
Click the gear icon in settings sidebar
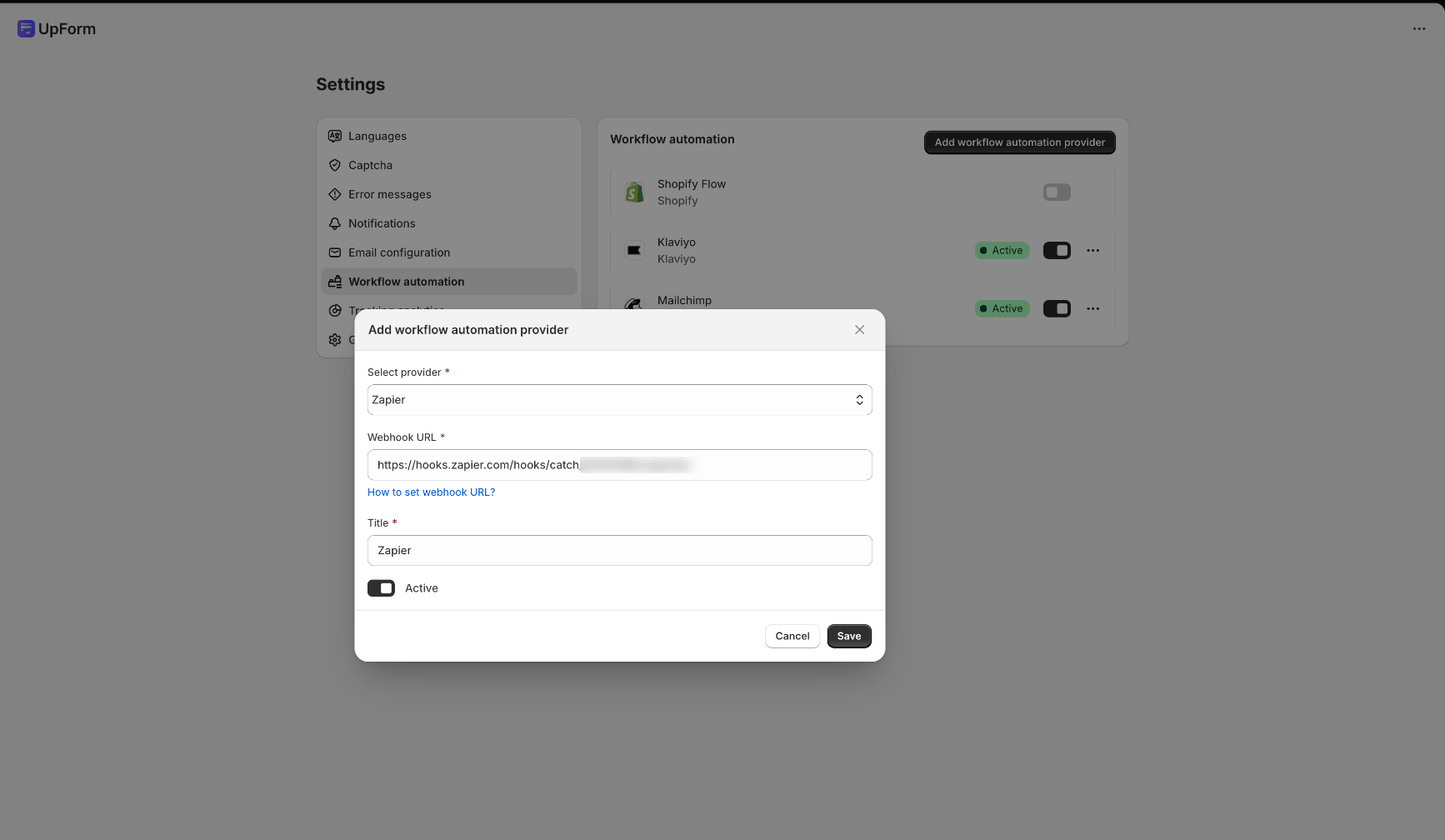pyautogui.click(x=335, y=340)
